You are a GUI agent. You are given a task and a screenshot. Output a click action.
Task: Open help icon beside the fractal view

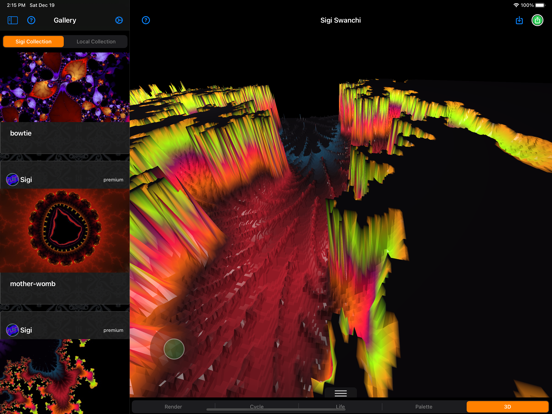(x=146, y=20)
